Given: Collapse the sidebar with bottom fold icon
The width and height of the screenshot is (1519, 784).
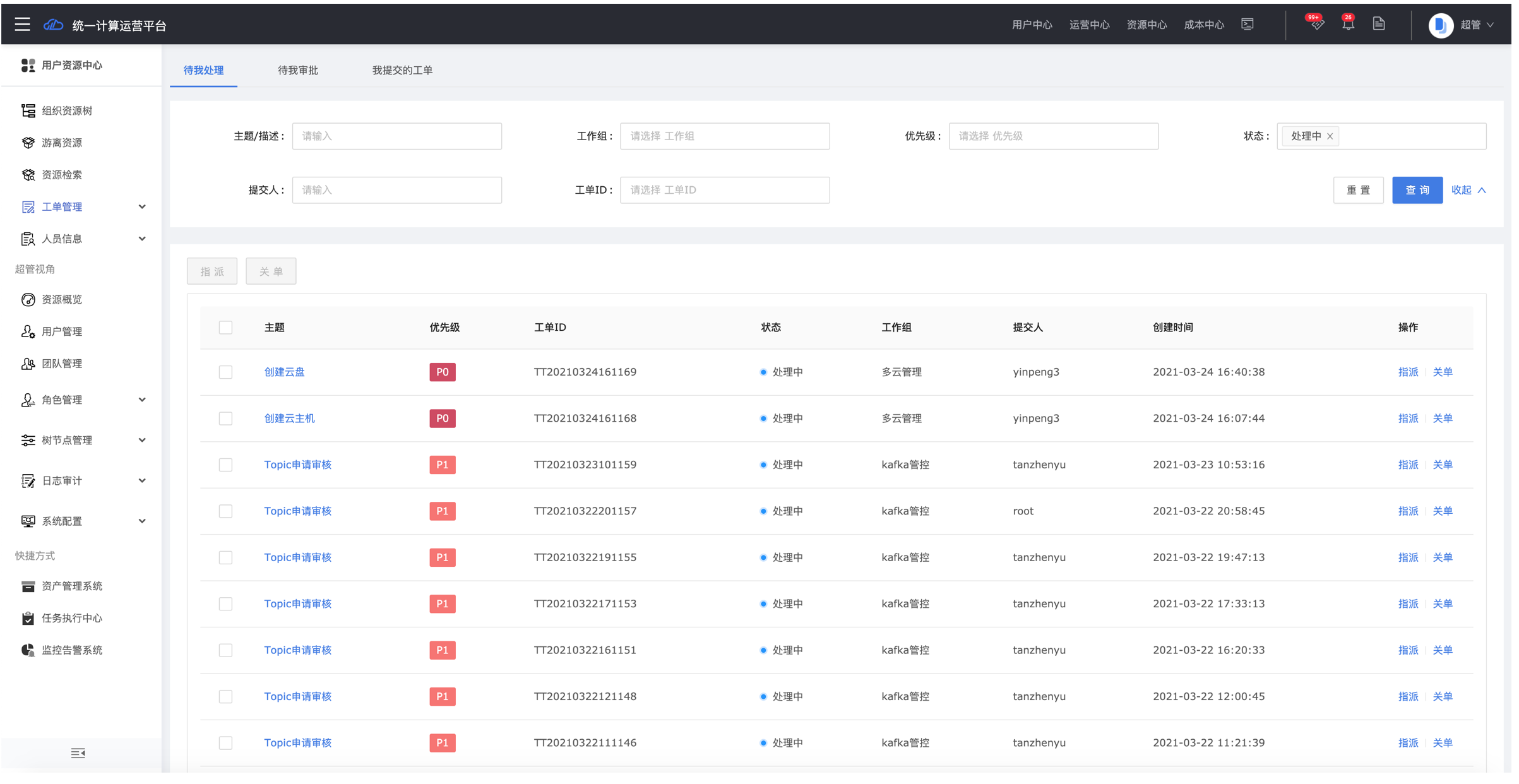Looking at the screenshot, I should click(78, 753).
